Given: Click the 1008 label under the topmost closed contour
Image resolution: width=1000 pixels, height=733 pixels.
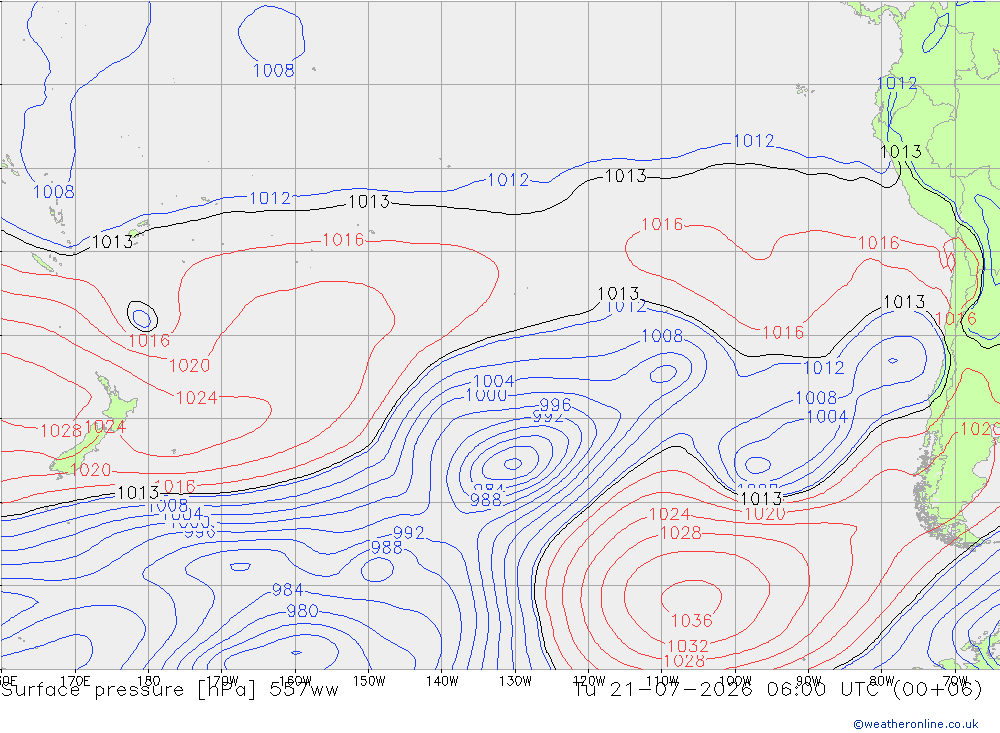Looking at the screenshot, I should pyautogui.click(x=274, y=70).
